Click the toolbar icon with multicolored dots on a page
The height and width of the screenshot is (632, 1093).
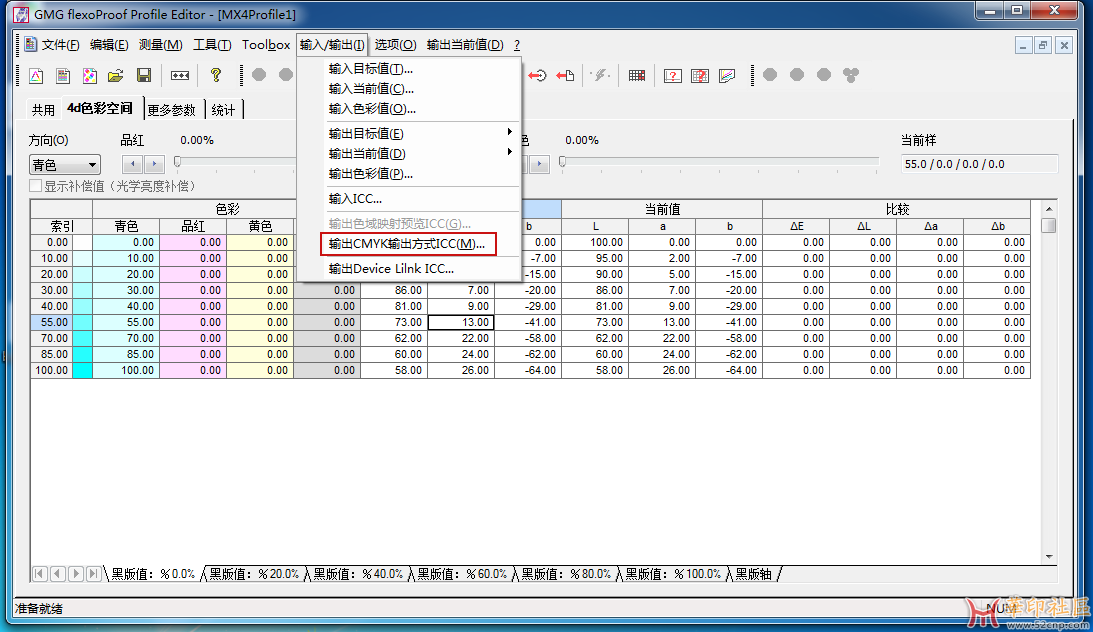(89, 75)
